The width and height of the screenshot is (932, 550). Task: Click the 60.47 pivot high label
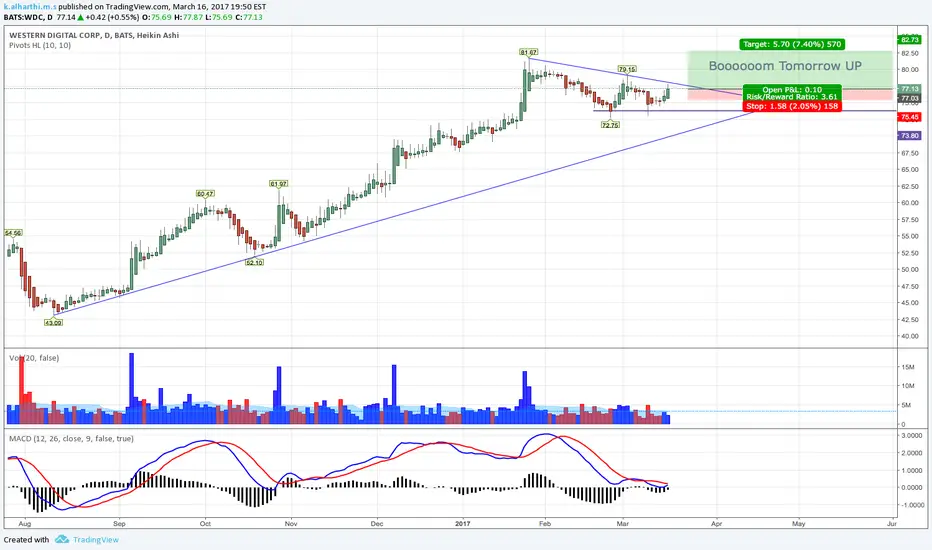(x=205, y=194)
